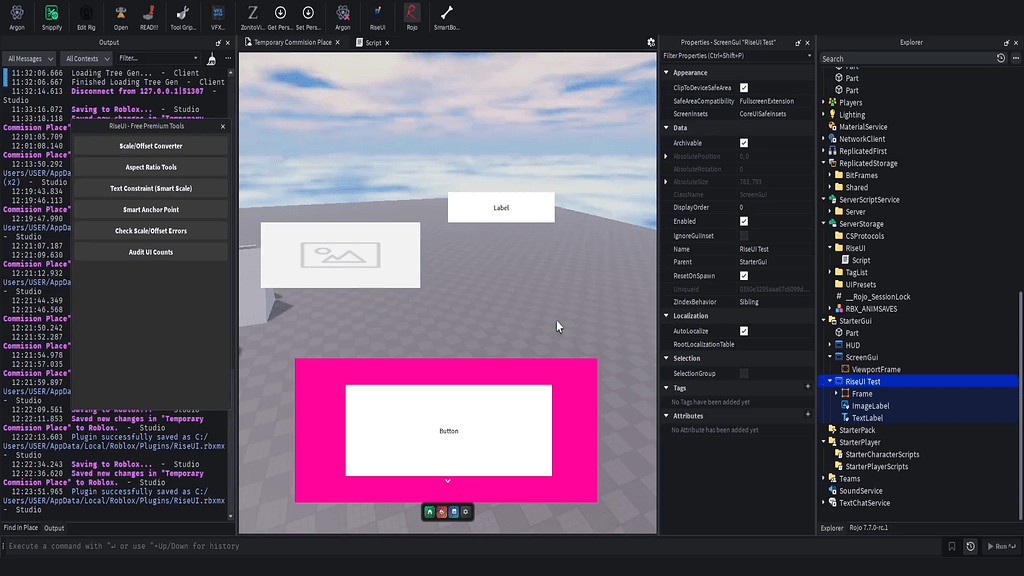Toggle IgnoreGuiInset checkbox
Image resolution: width=1024 pixels, height=576 pixels.
click(x=744, y=236)
